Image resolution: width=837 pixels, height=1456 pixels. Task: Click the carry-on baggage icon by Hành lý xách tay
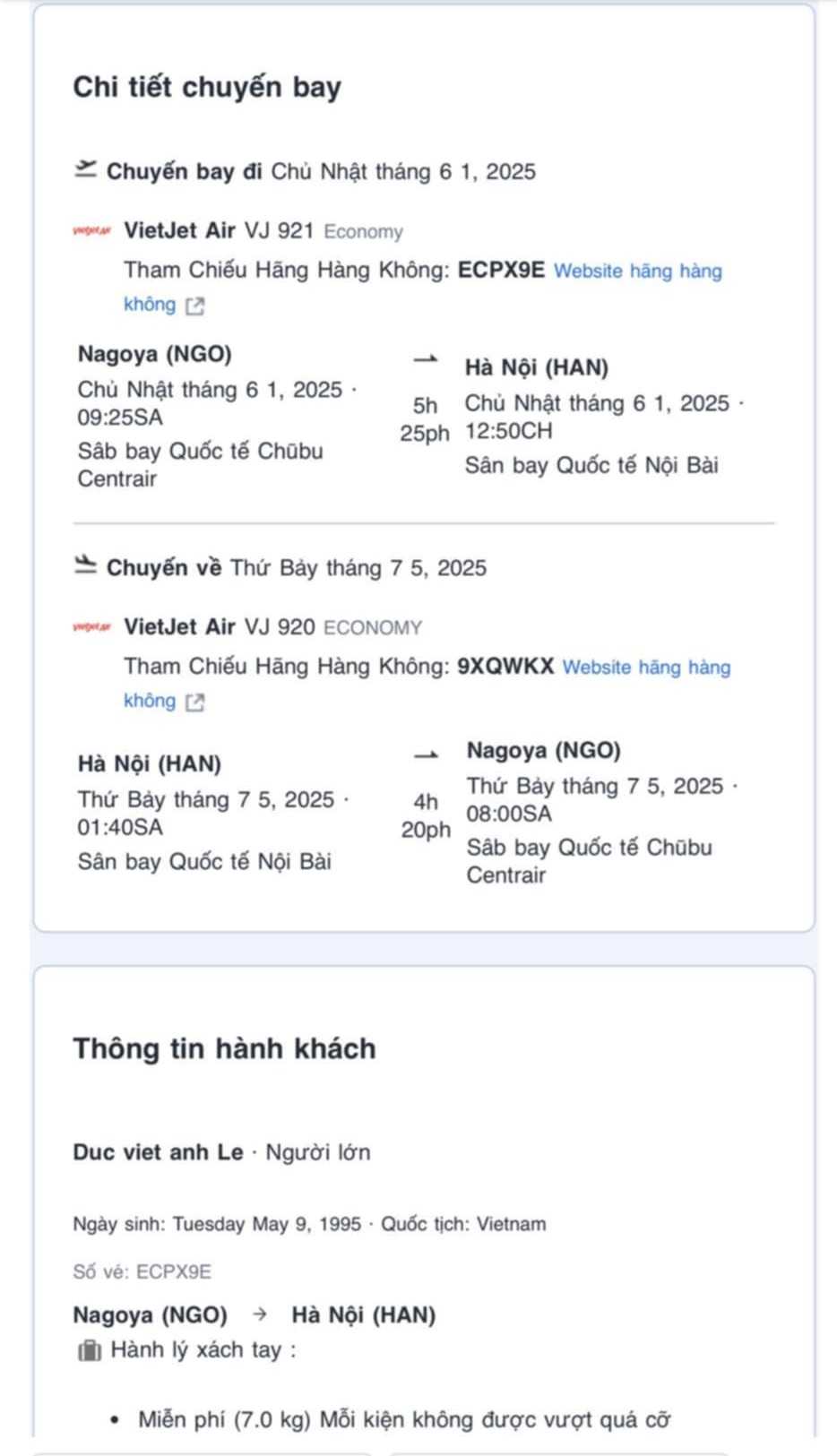pos(89,1350)
